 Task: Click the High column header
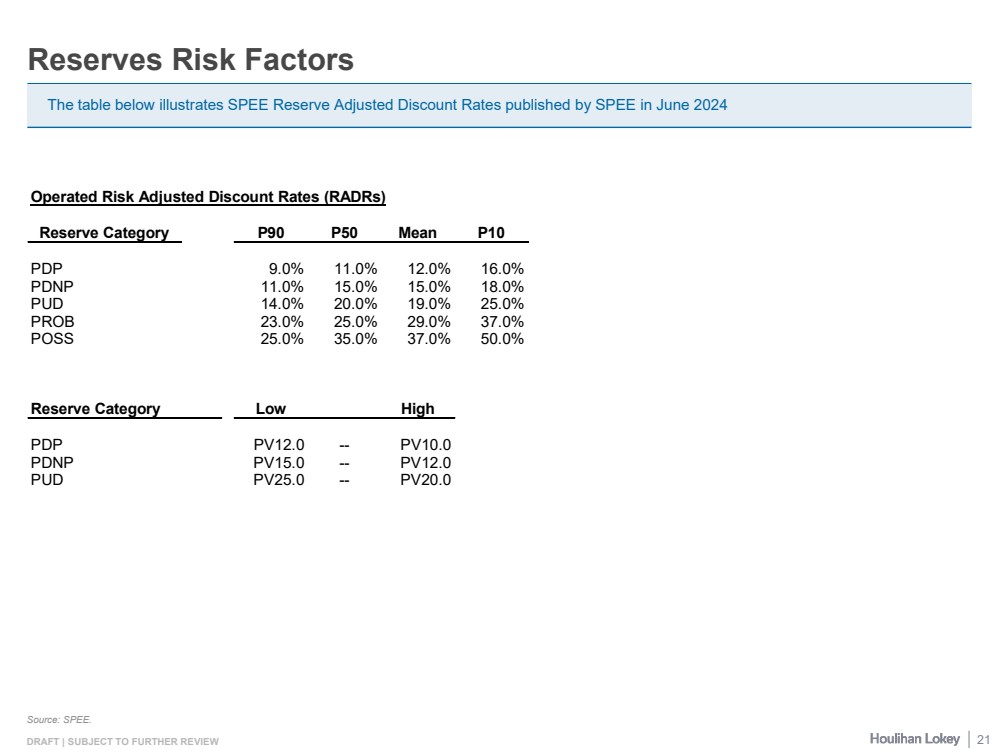pos(417,409)
